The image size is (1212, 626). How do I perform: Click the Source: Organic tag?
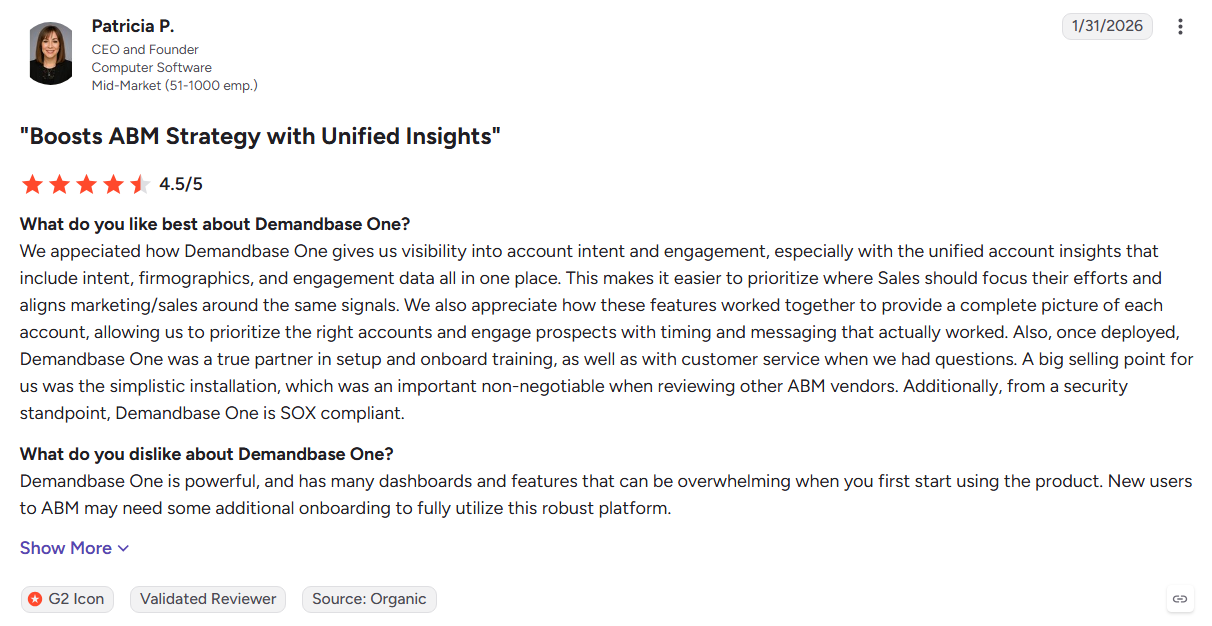[369, 599]
